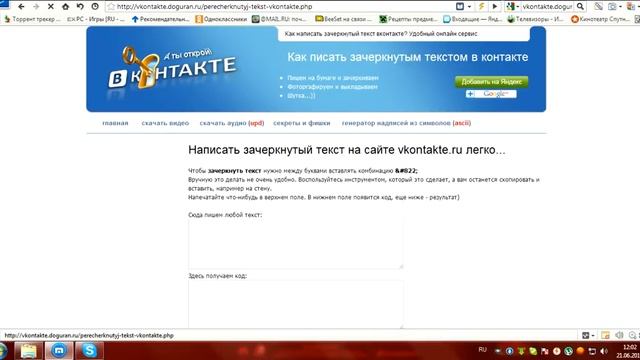Open the главная menu item

(115, 123)
